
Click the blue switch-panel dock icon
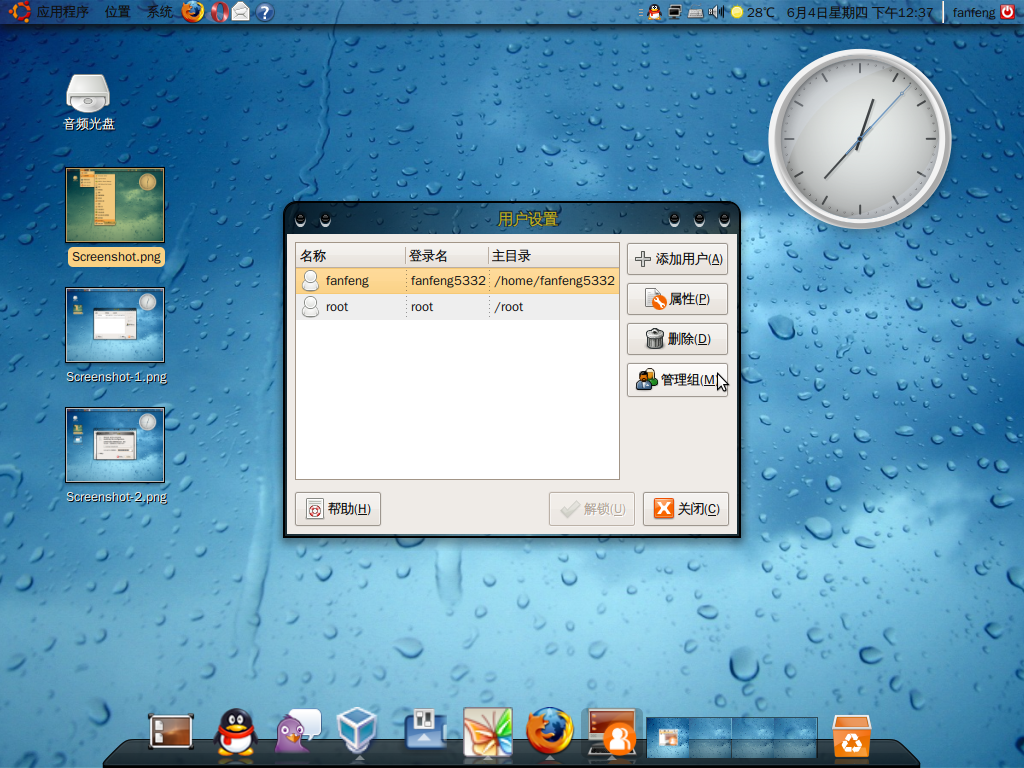(x=425, y=731)
